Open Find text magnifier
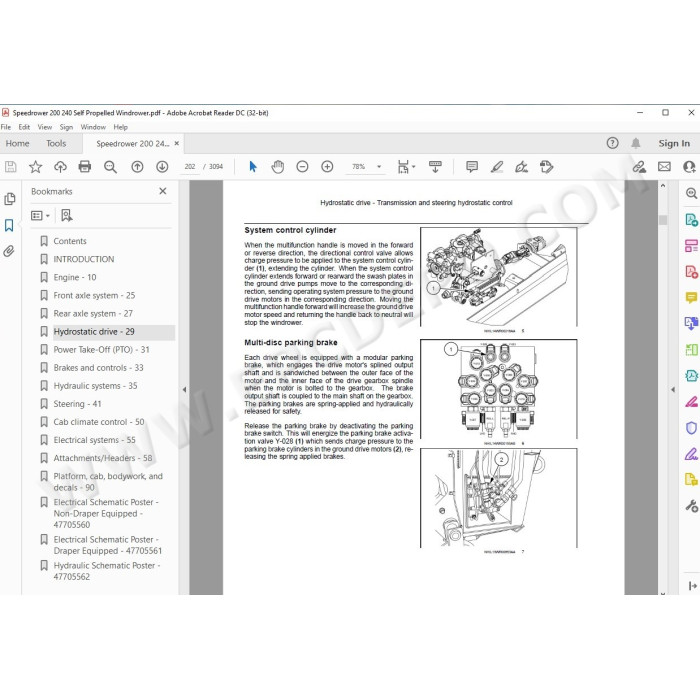The image size is (700, 700). tap(110, 167)
